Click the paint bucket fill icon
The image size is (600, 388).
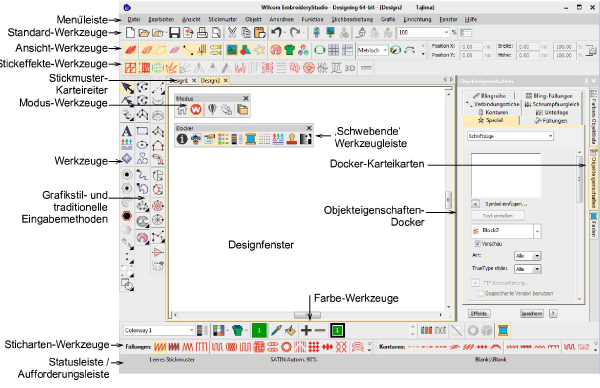click(x=290, y=330)
